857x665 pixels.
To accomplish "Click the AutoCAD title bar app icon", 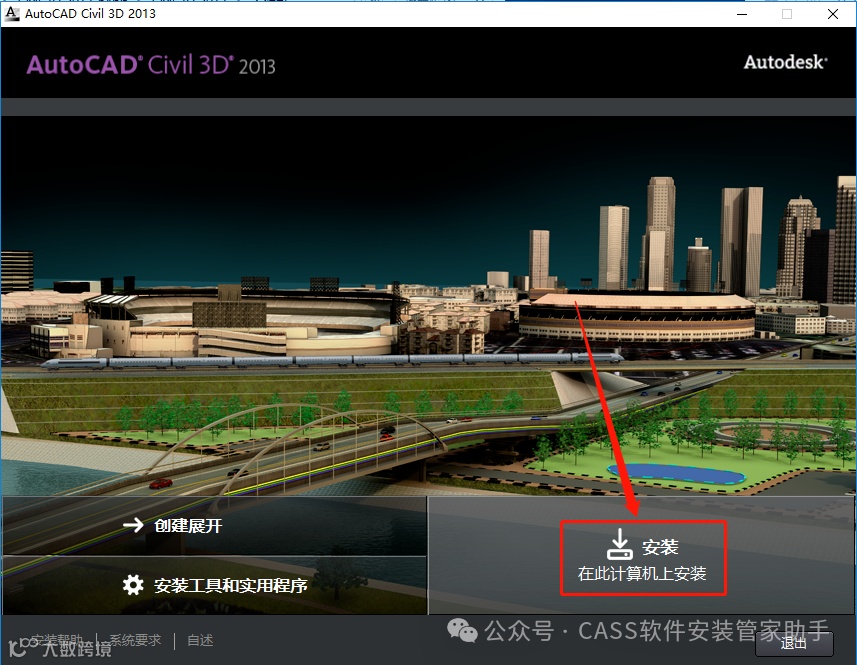I will 11,13.
